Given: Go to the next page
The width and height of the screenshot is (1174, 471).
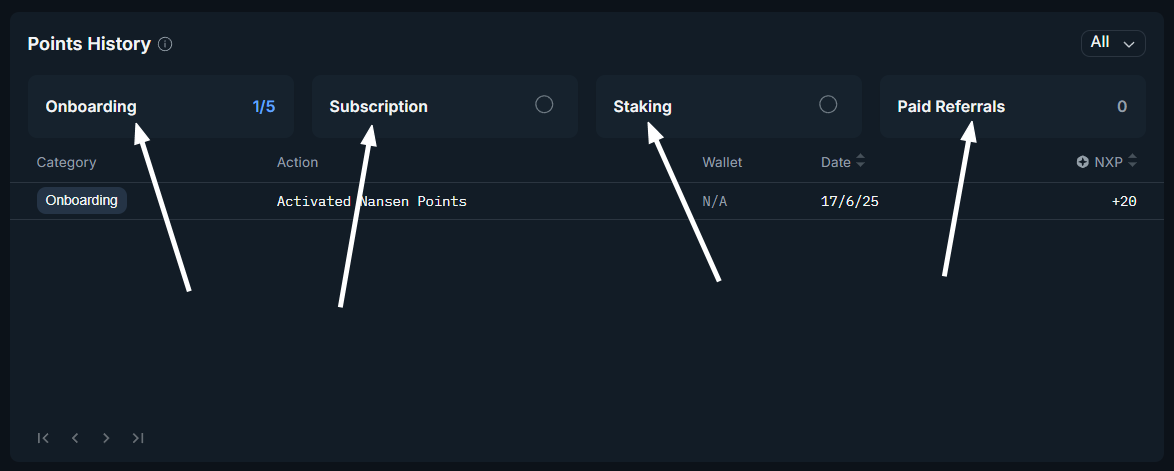Looking at the screenshot, I should point(106,438).
